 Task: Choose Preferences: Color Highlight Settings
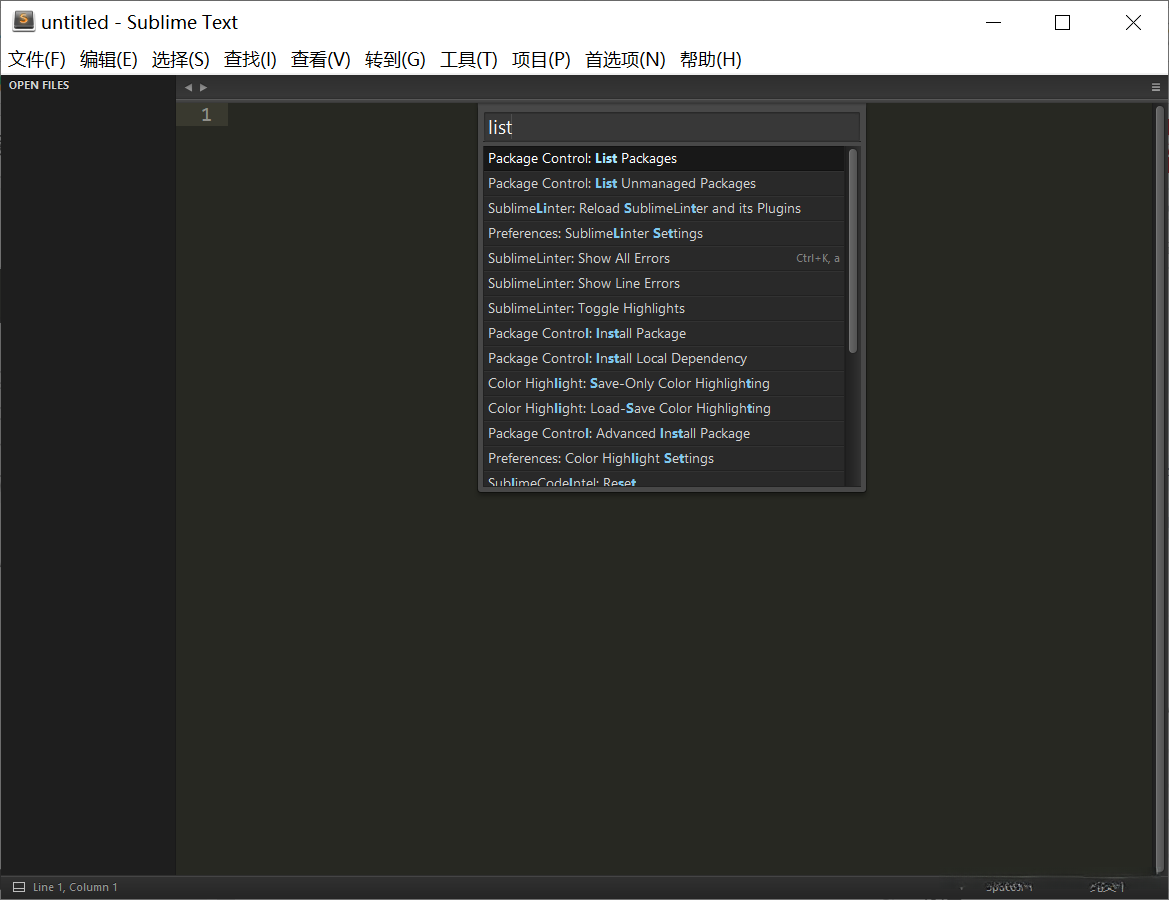[664, 458]
